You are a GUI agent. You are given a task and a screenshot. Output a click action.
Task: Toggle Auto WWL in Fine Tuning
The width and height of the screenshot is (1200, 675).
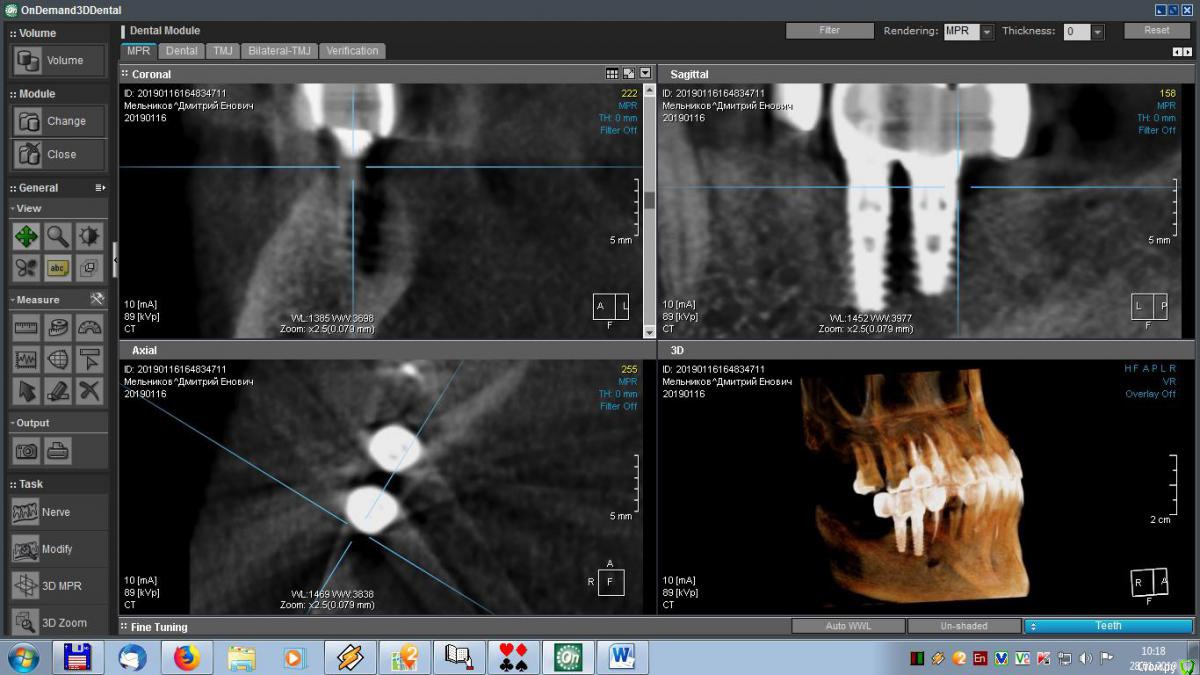pyautogui.click(x=848, y=626)
